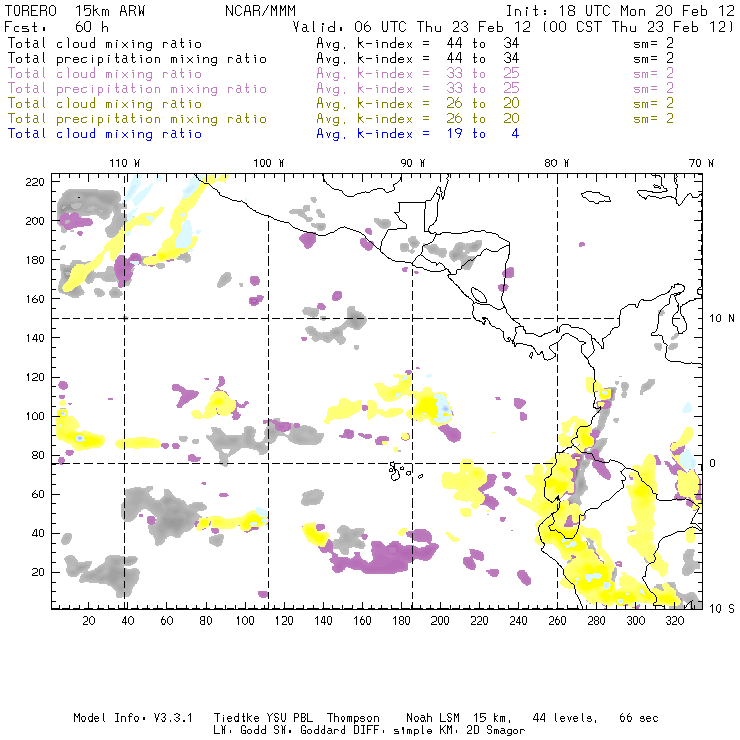
Task: Click the "260" horizontal axis tick label
Action: point(557,621)
